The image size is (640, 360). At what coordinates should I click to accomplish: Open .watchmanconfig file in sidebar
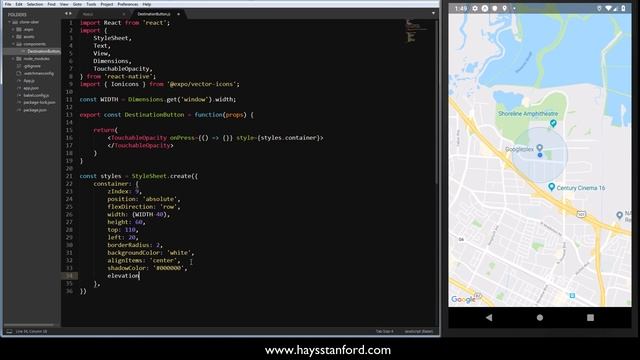pos(38,73)
